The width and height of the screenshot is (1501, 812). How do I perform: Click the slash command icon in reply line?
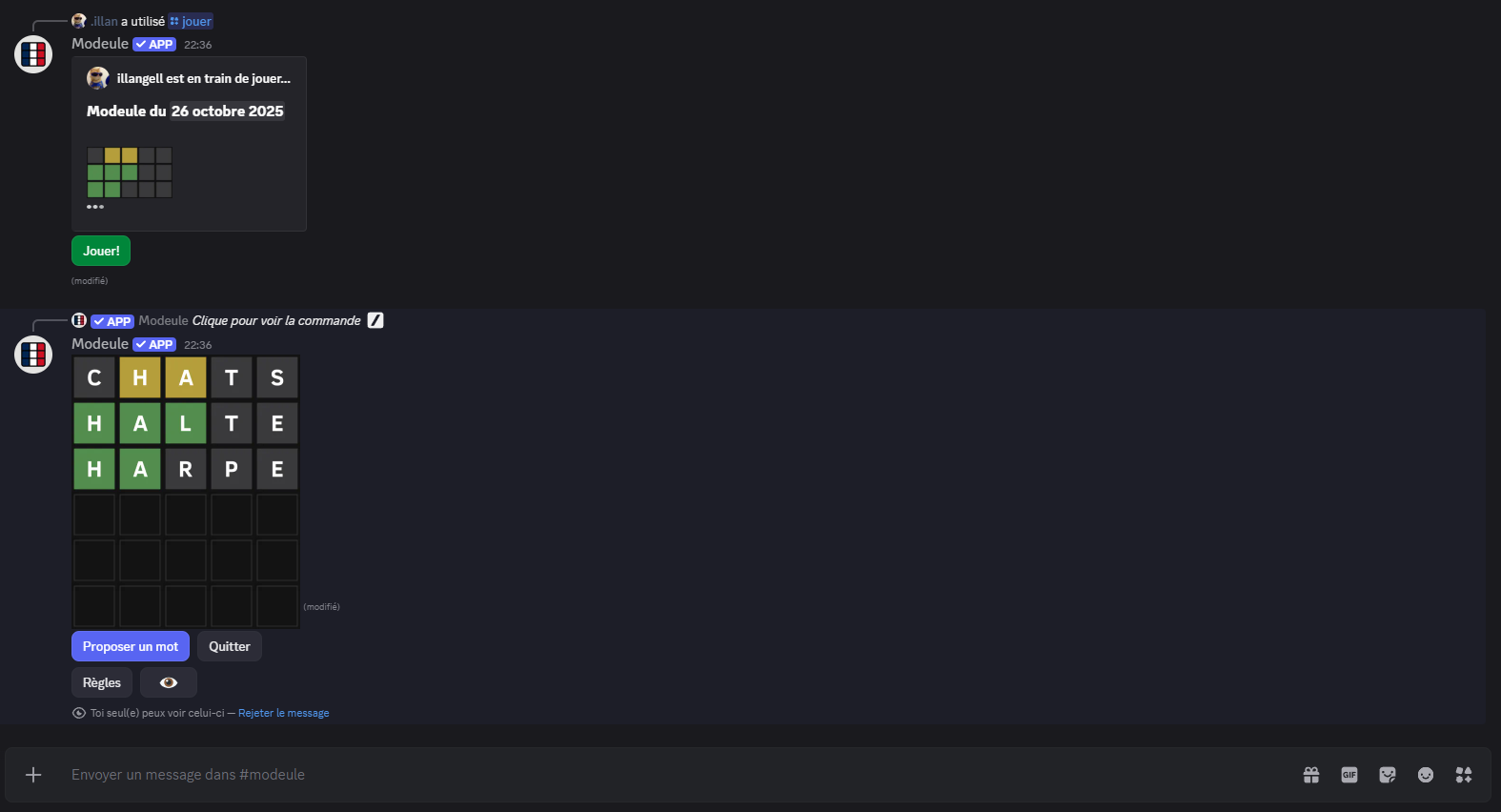pyautogui.click(x=375, y=320)
